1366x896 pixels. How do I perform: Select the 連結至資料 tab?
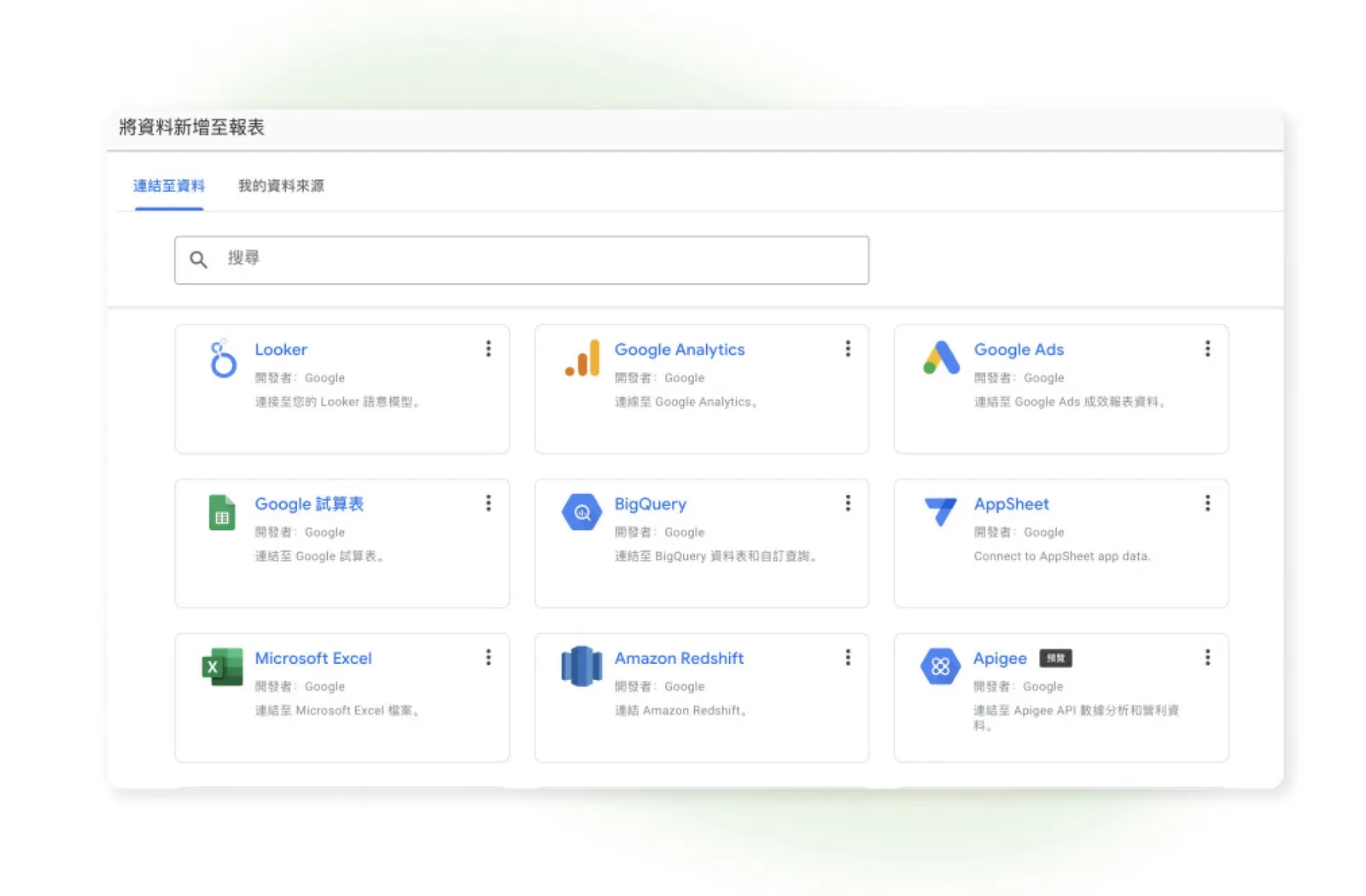point(169,186)
